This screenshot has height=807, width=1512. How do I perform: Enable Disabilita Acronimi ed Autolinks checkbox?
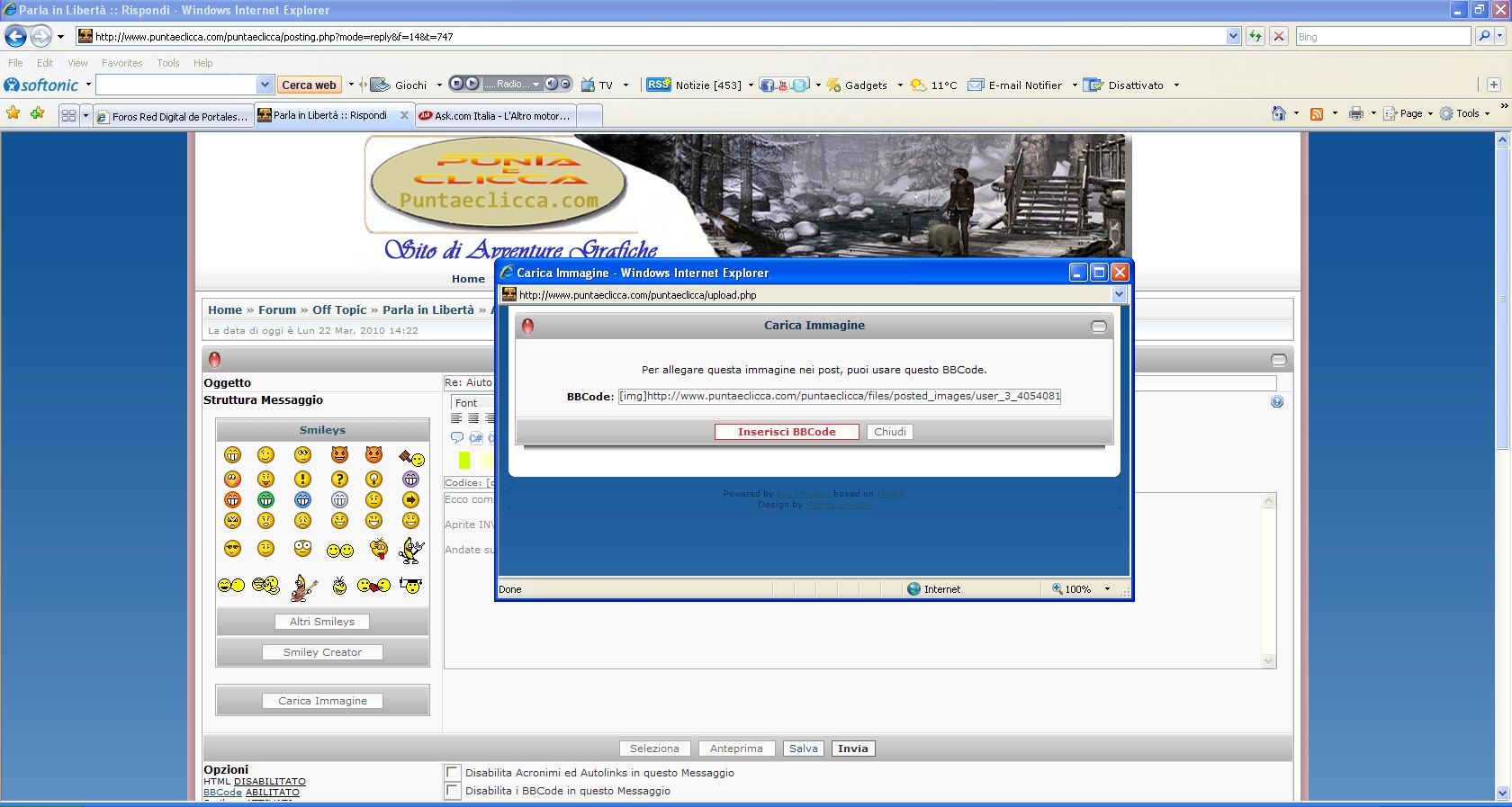point(453,772)
